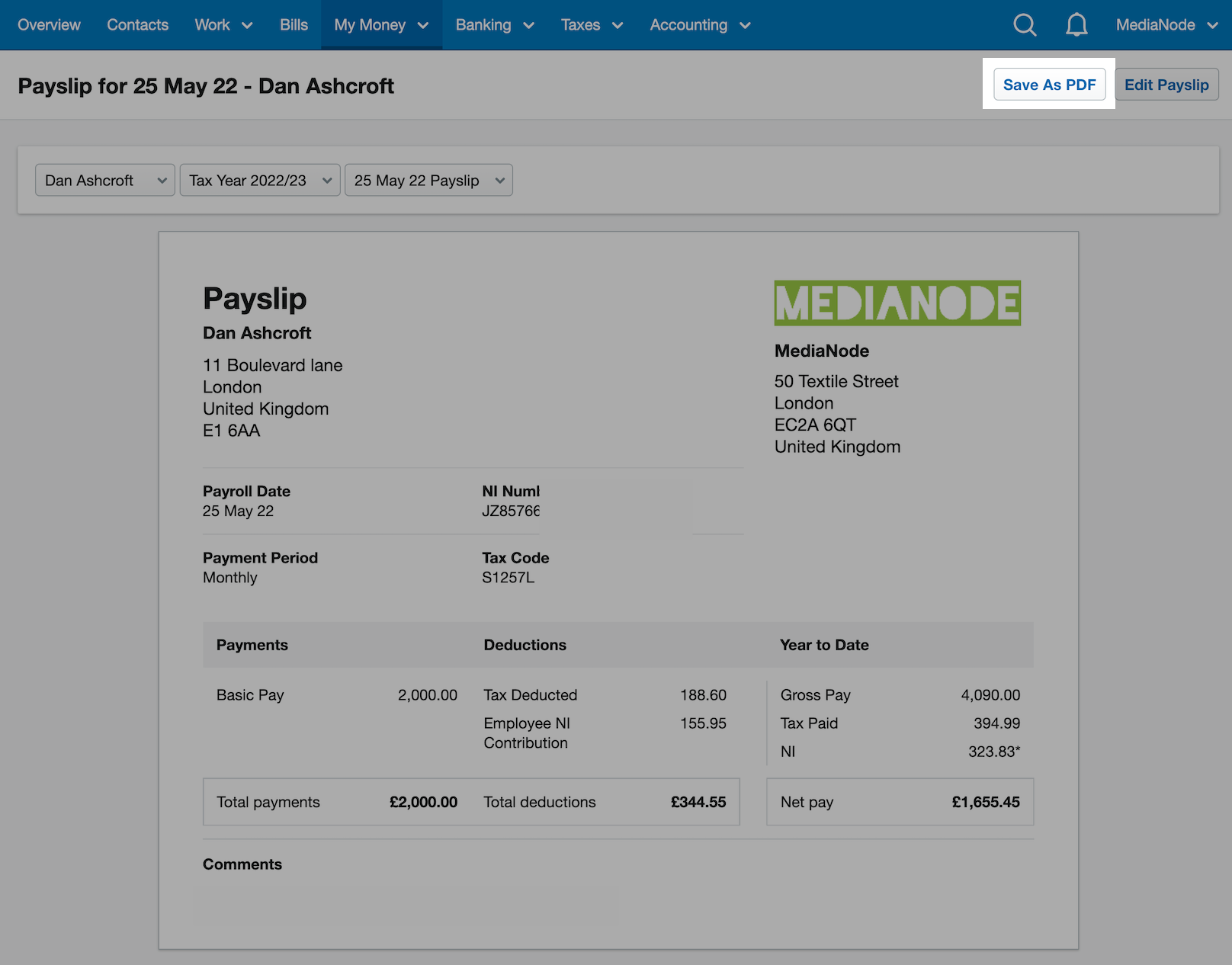
Task: Open the search magnifier icon
Action: coord(1025,25)
